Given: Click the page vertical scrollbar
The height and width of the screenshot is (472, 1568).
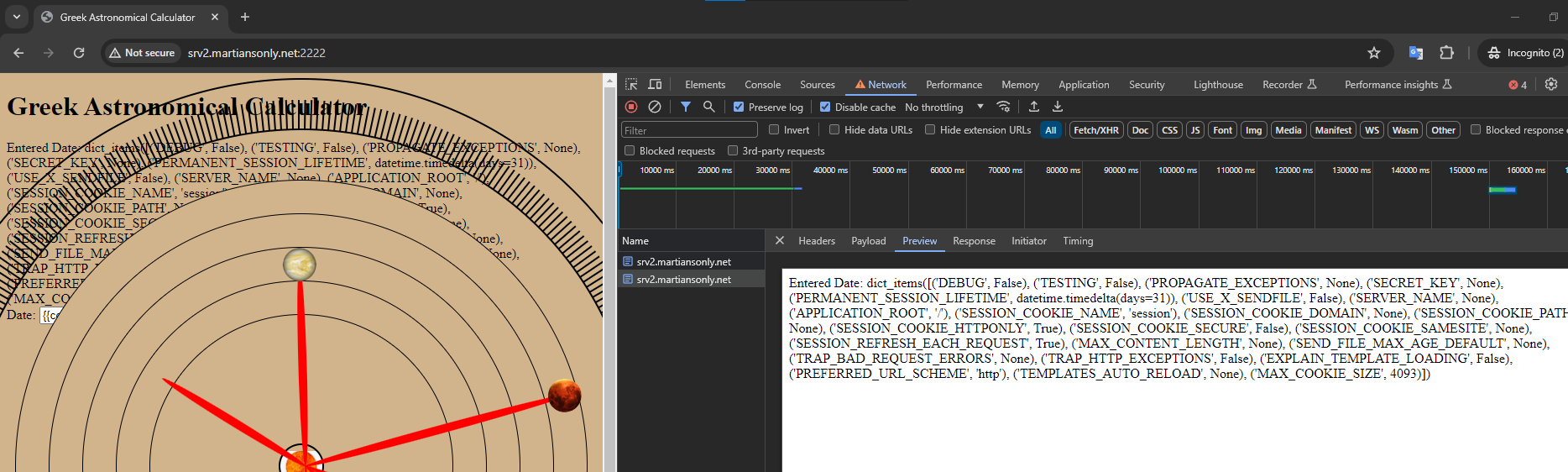Looking at the screenshot, I should point(610,273).
